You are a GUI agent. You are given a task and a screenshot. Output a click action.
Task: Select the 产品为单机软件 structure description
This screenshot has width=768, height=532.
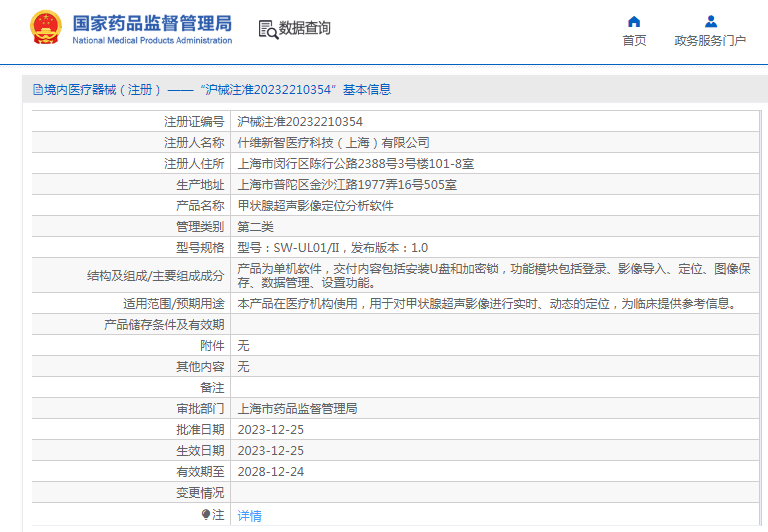point(494,276)
